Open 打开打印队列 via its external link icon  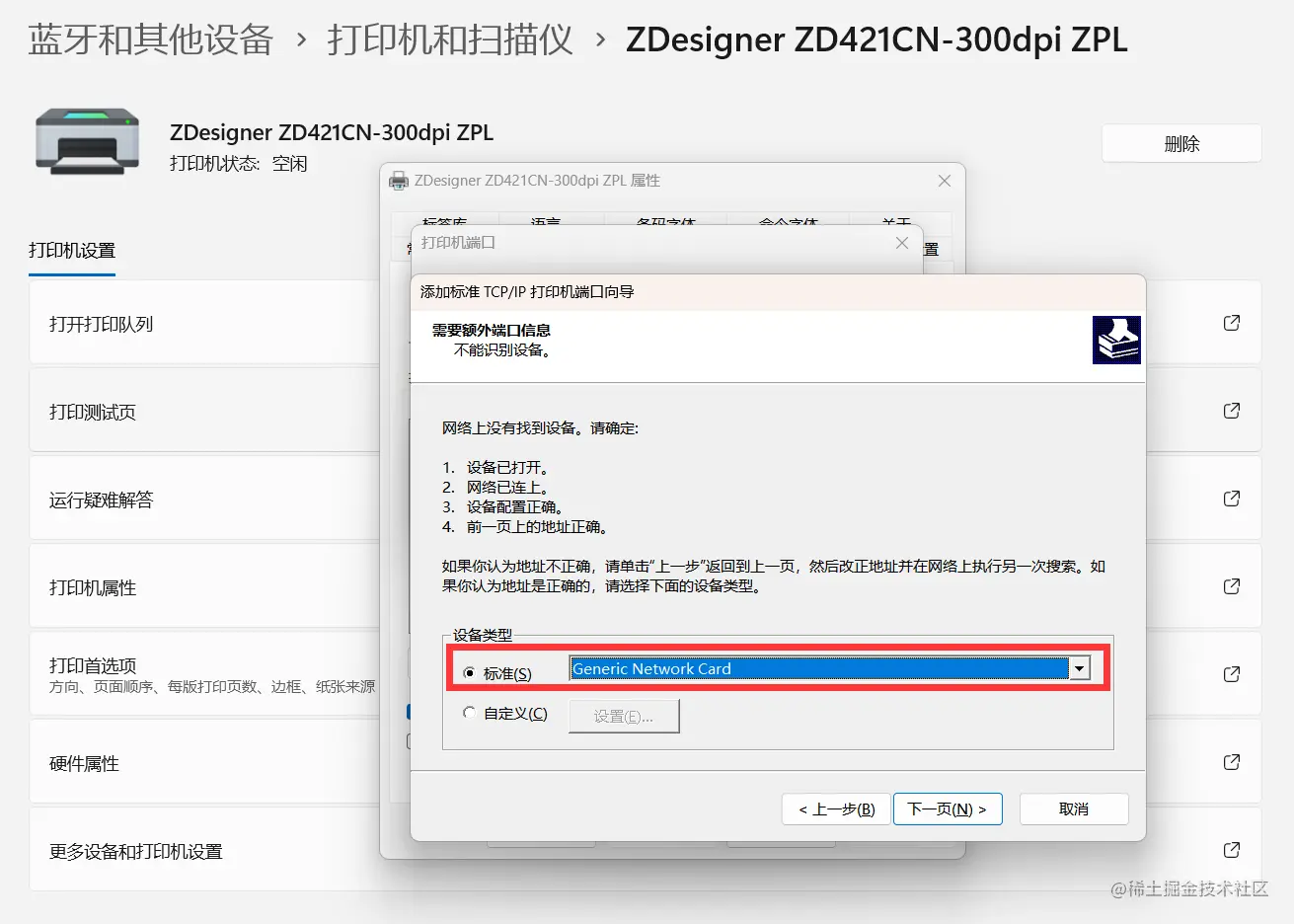[x=1231, y=323]
